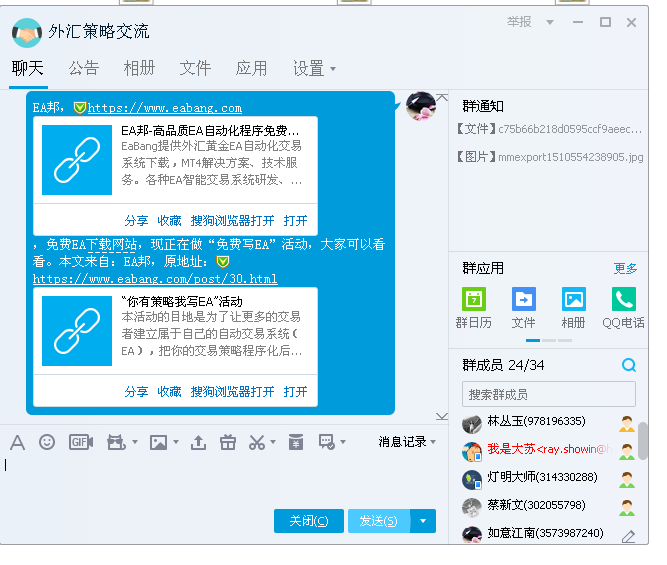Open the 【文件】c75b66b218d... notice
Viewport: 667px width, 565px height.
click(549, 129)
